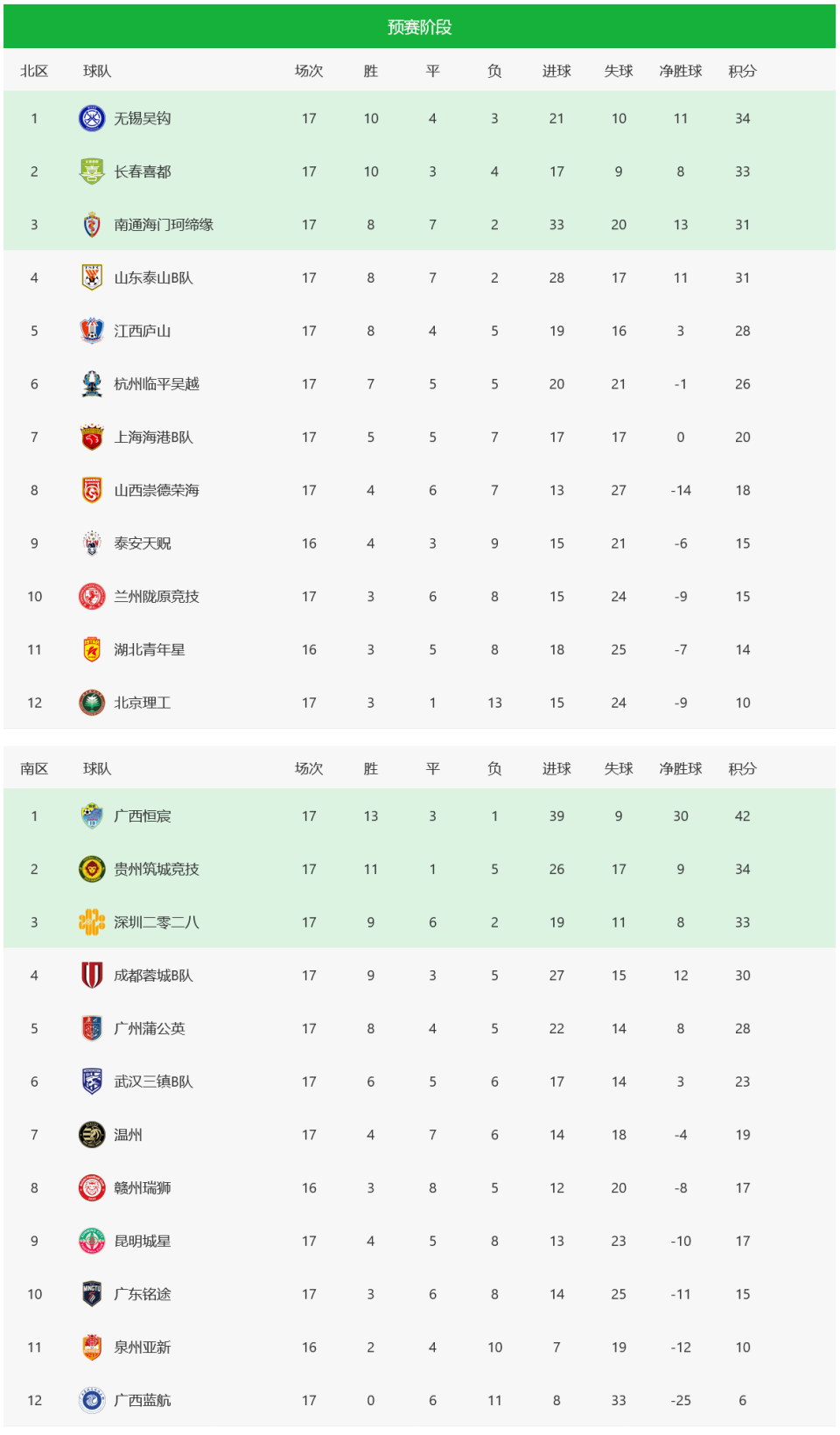
Task: Open the 杭州临平吴越 team link
Action: 157,384
